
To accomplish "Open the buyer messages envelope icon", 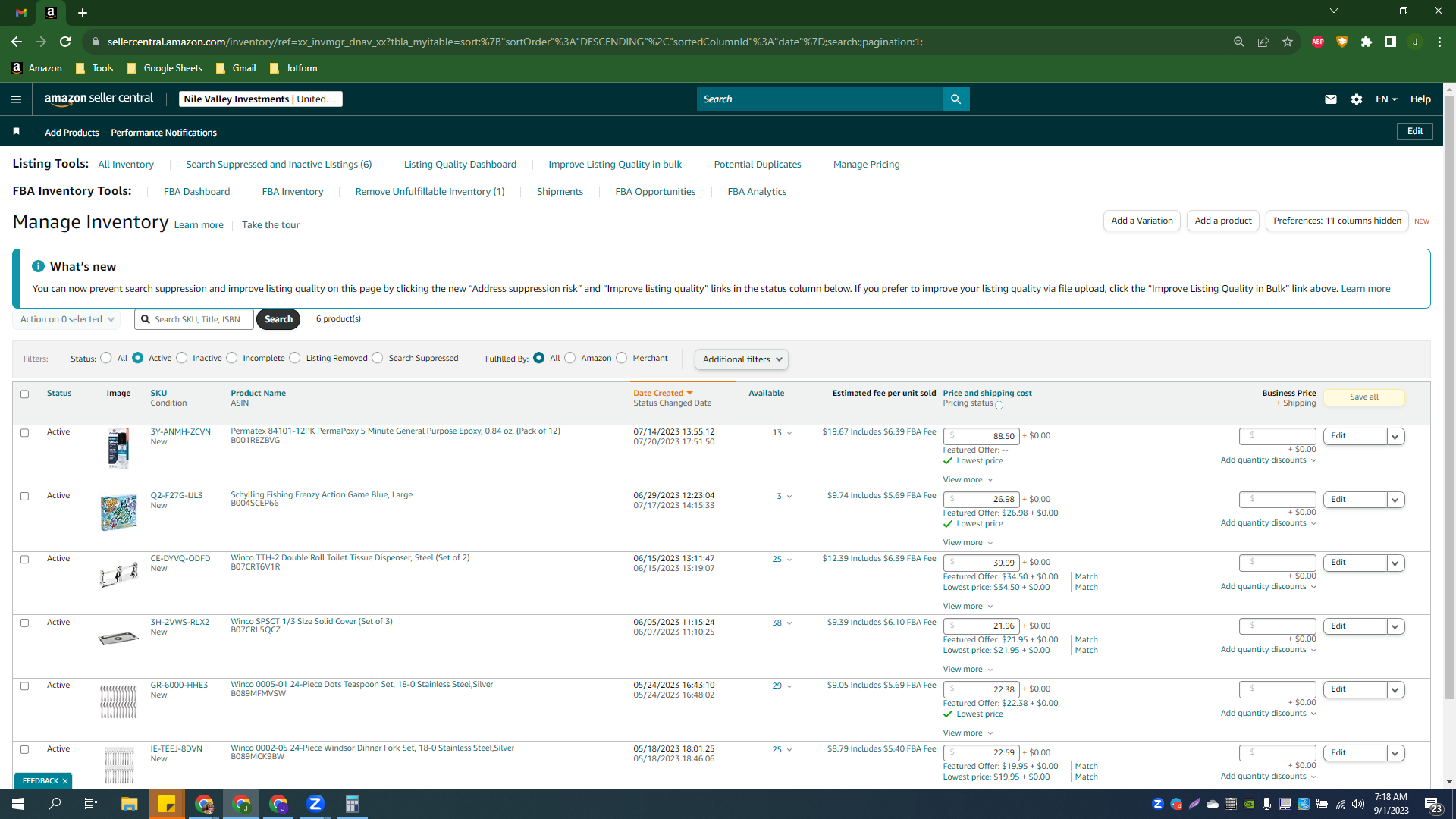I will [x=1331, y=99].
